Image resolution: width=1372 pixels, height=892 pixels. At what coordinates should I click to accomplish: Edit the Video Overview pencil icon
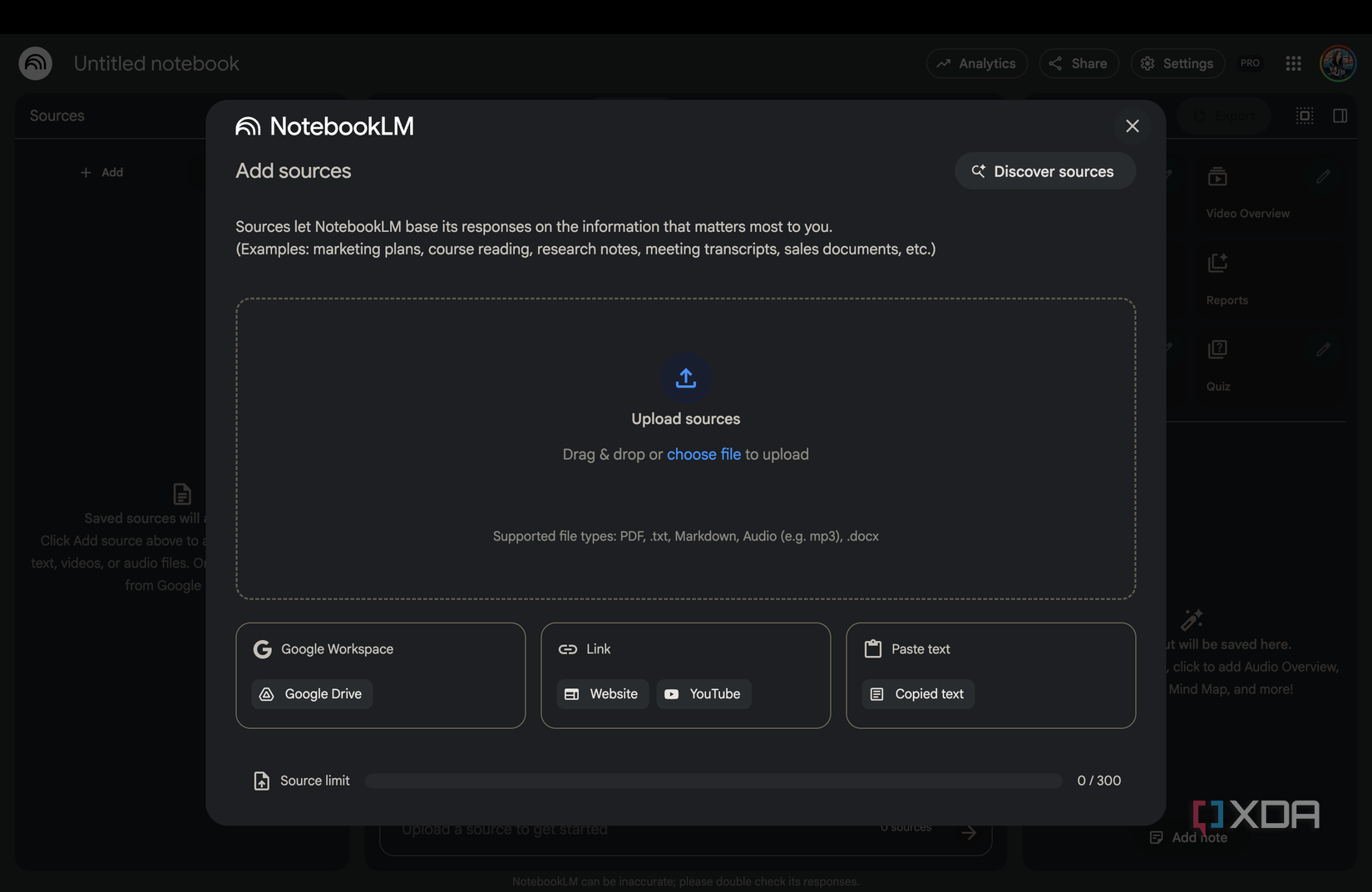(1323, 176)
